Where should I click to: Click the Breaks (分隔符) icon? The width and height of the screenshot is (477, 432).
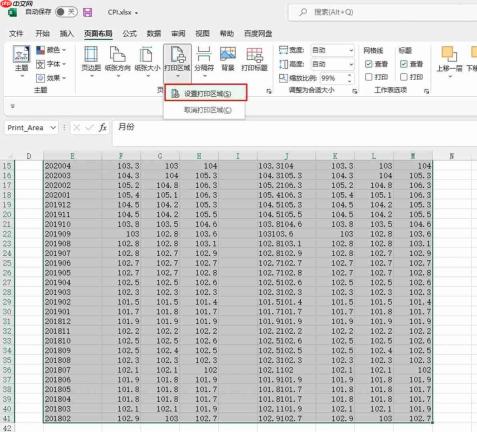coord(204,54)
